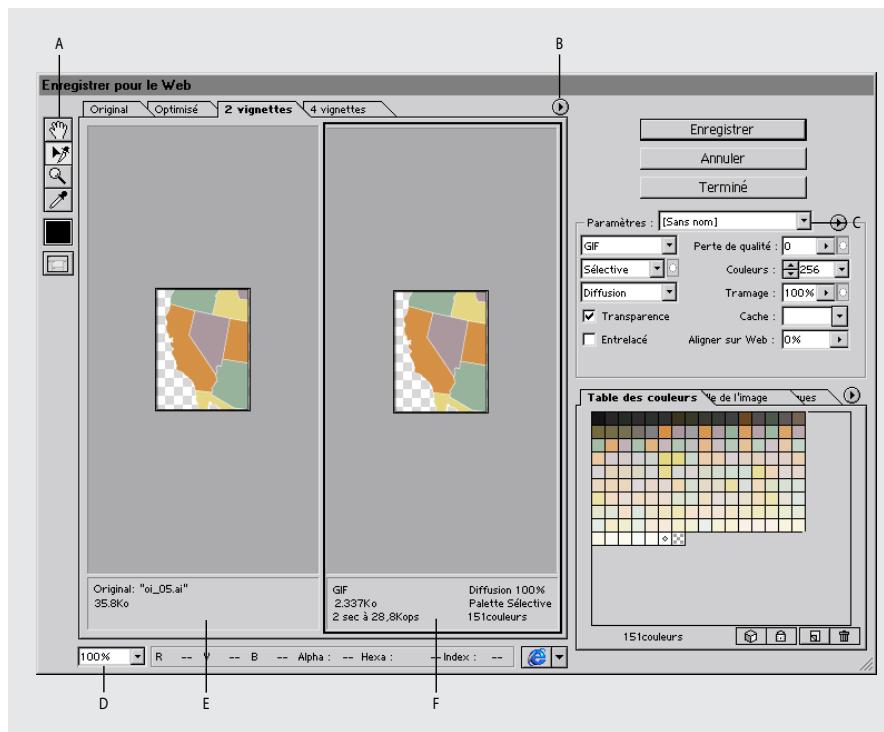Click the 'Original: "oi_05.ai"' info text
The image size is (884, 732).
(x=140, y=589)
